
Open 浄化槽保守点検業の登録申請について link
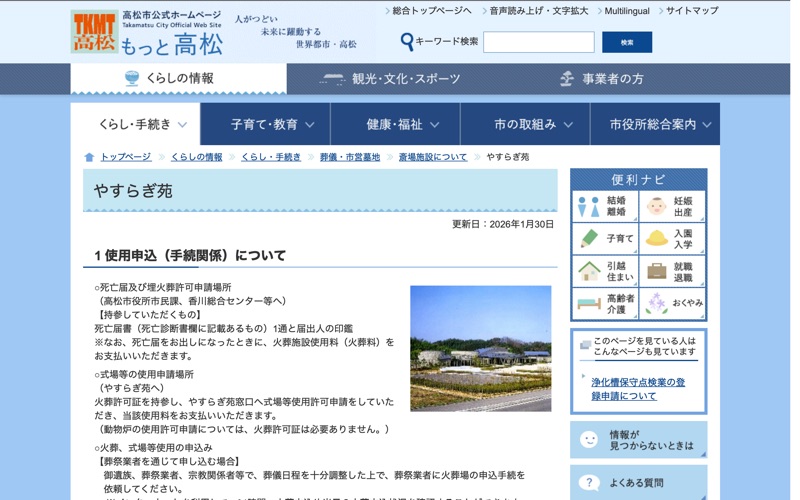[x=638, y=389]
